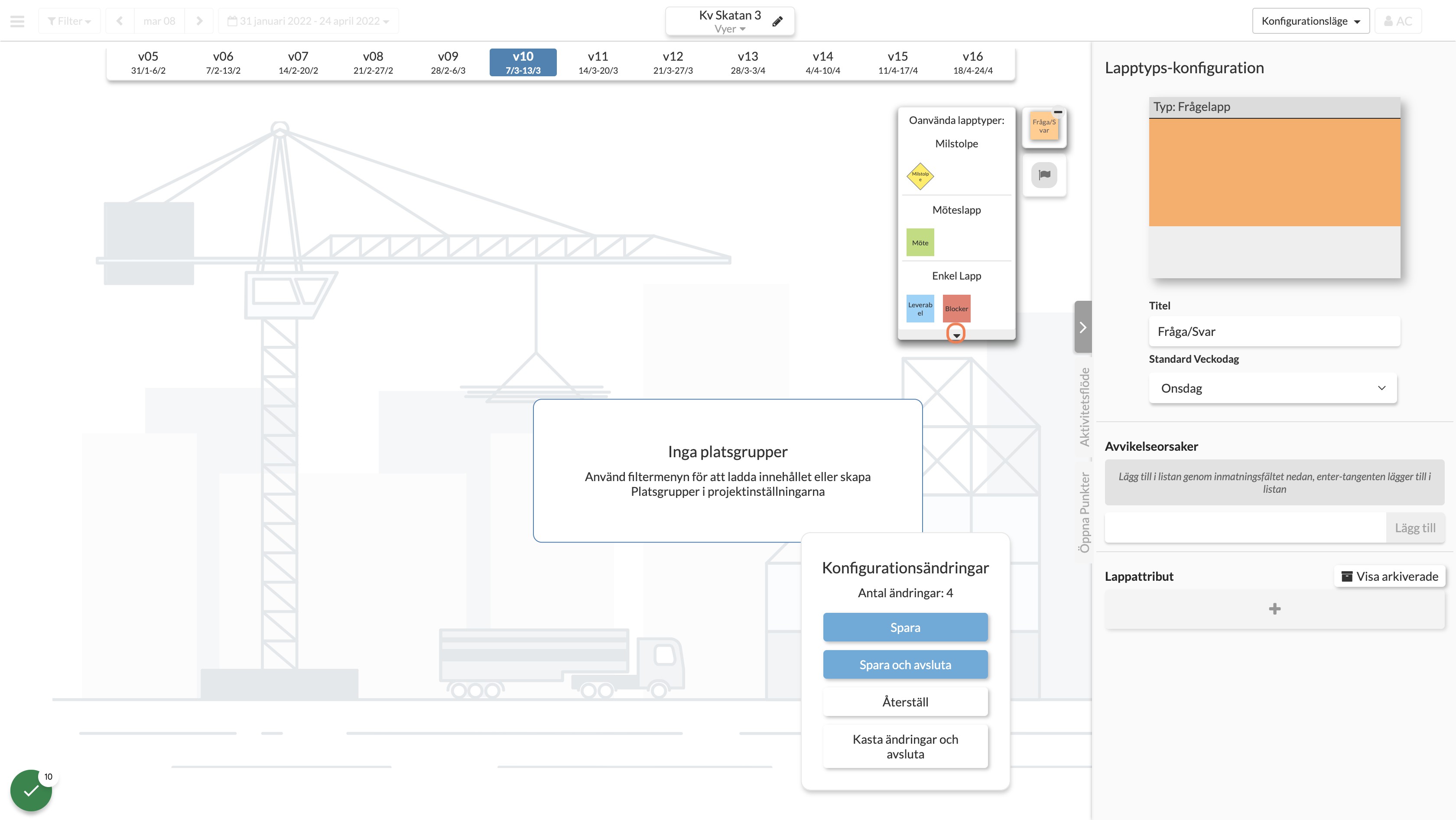Pick the blue Leverabel note
The width and height of the screenshot is (1456, 820).
(x=920, y=309)
